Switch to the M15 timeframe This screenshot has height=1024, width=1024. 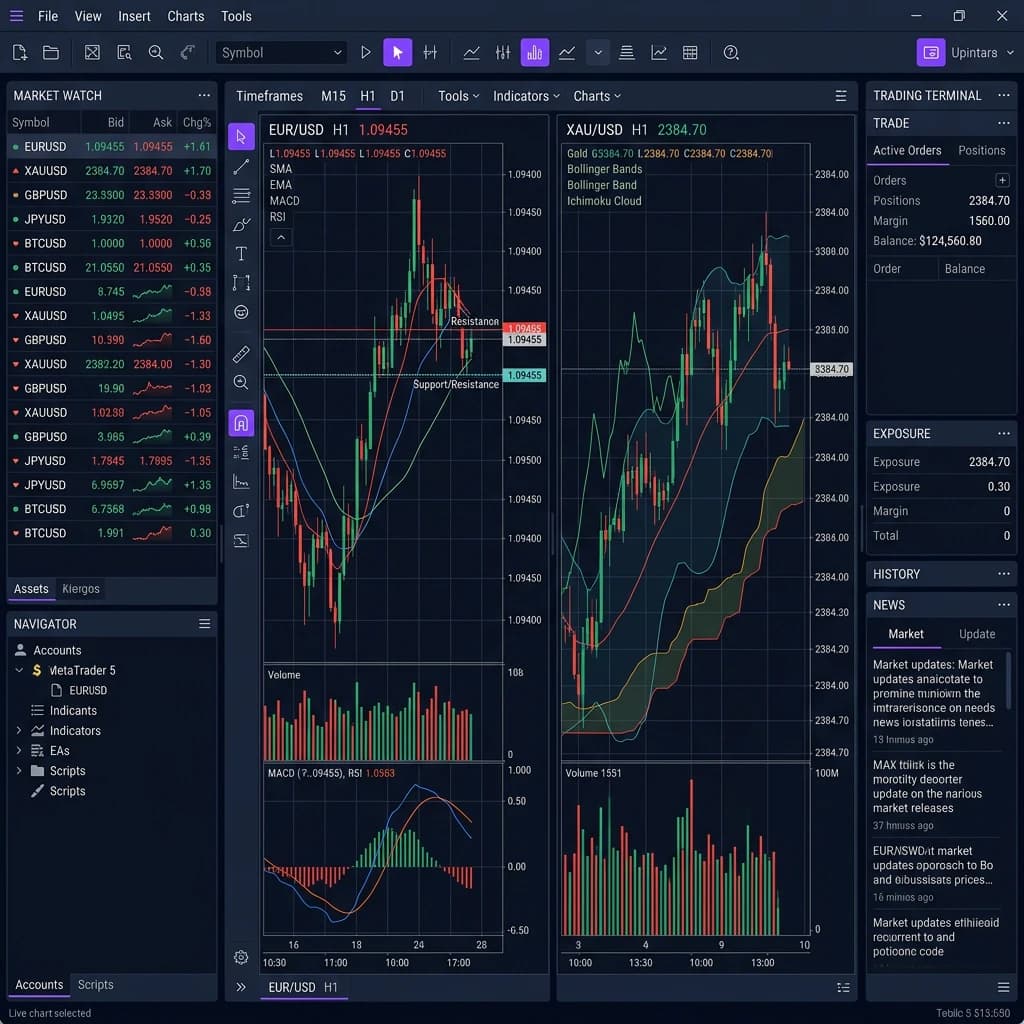[x=333, y=96]
